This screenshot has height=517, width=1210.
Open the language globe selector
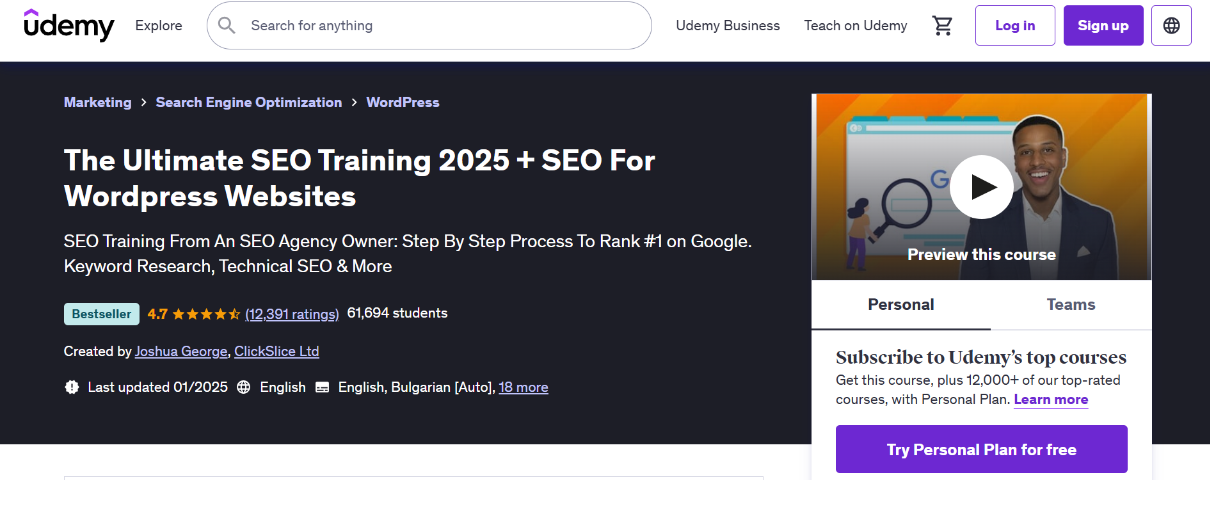coord(1171,26)
